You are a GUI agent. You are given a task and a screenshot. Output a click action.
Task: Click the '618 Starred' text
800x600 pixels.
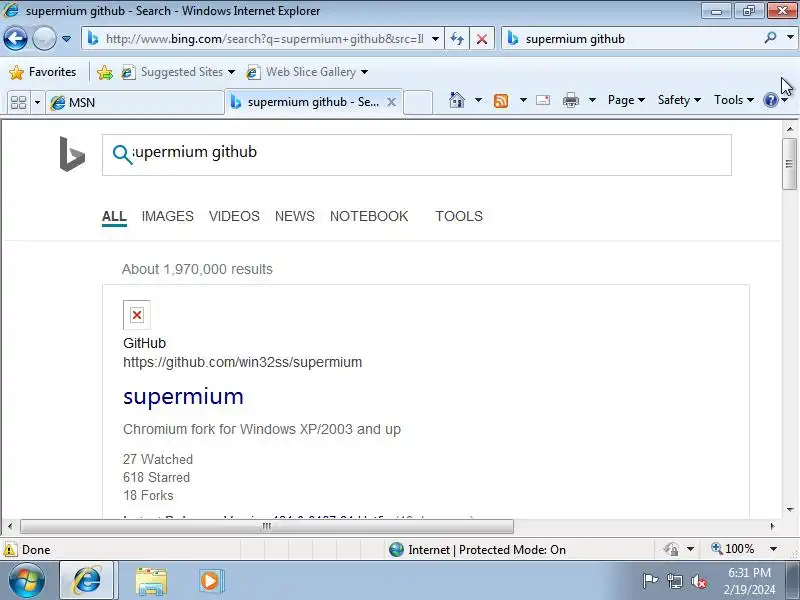pos(156,478)
